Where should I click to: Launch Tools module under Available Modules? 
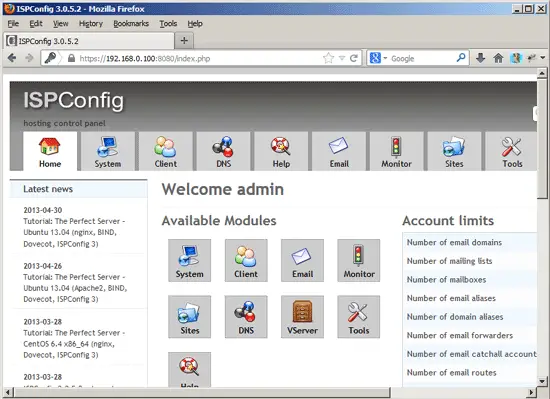click(359, 317)
